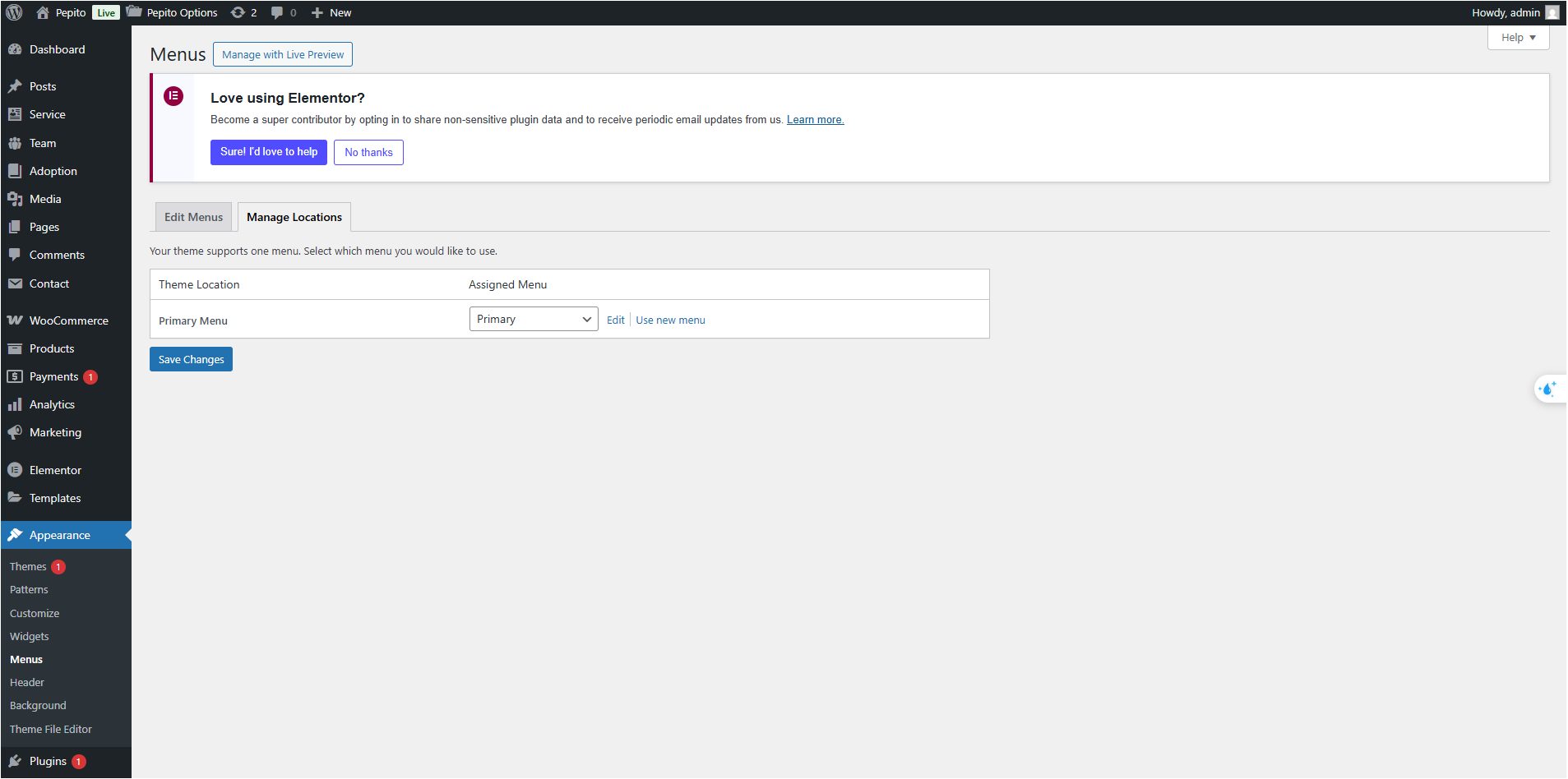Click the Products archive icon
Screen dimensions: 1568x779
point(15,348)
